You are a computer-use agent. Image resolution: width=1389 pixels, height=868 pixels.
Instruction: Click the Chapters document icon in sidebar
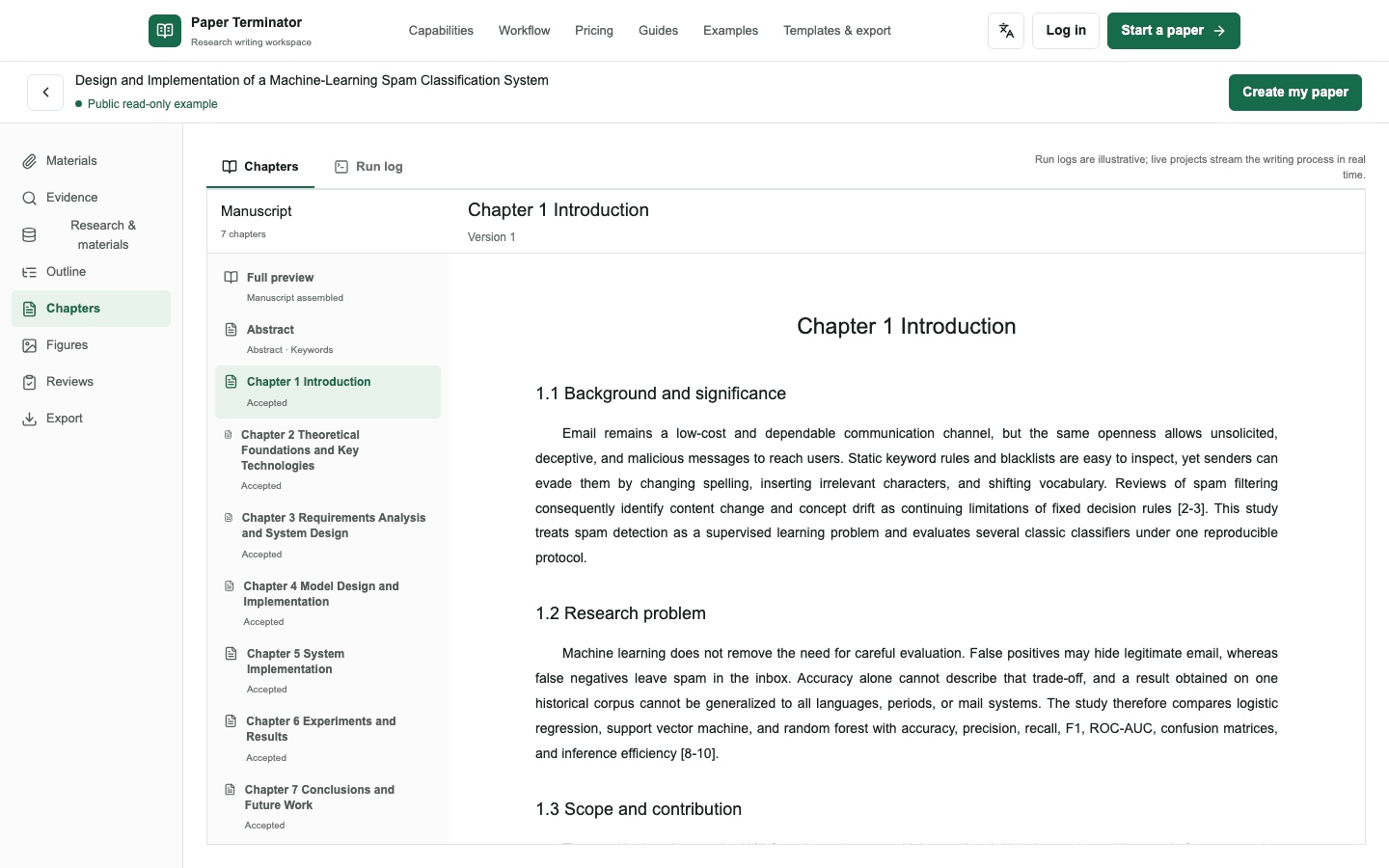[x=30, y=309]
